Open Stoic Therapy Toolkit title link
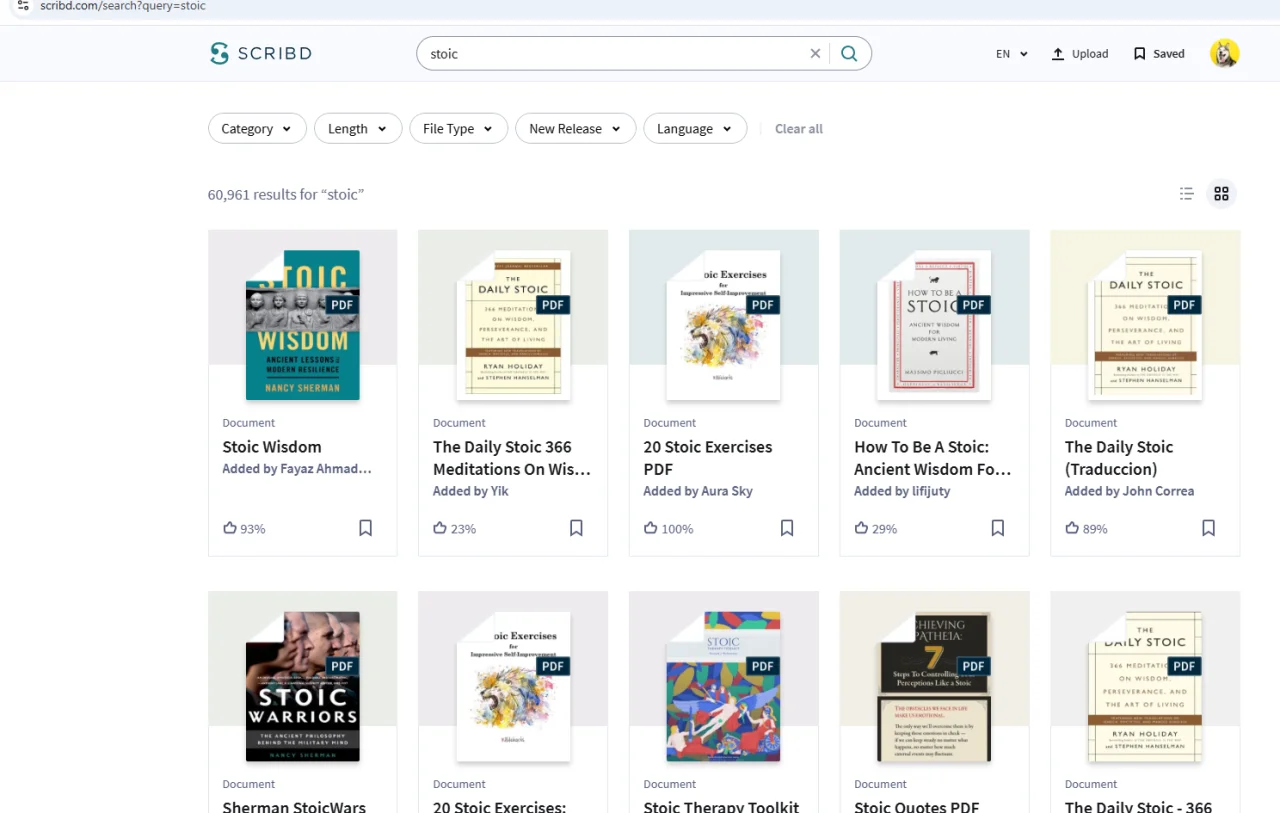This screenshot has height=813, width=1280. 722,806
